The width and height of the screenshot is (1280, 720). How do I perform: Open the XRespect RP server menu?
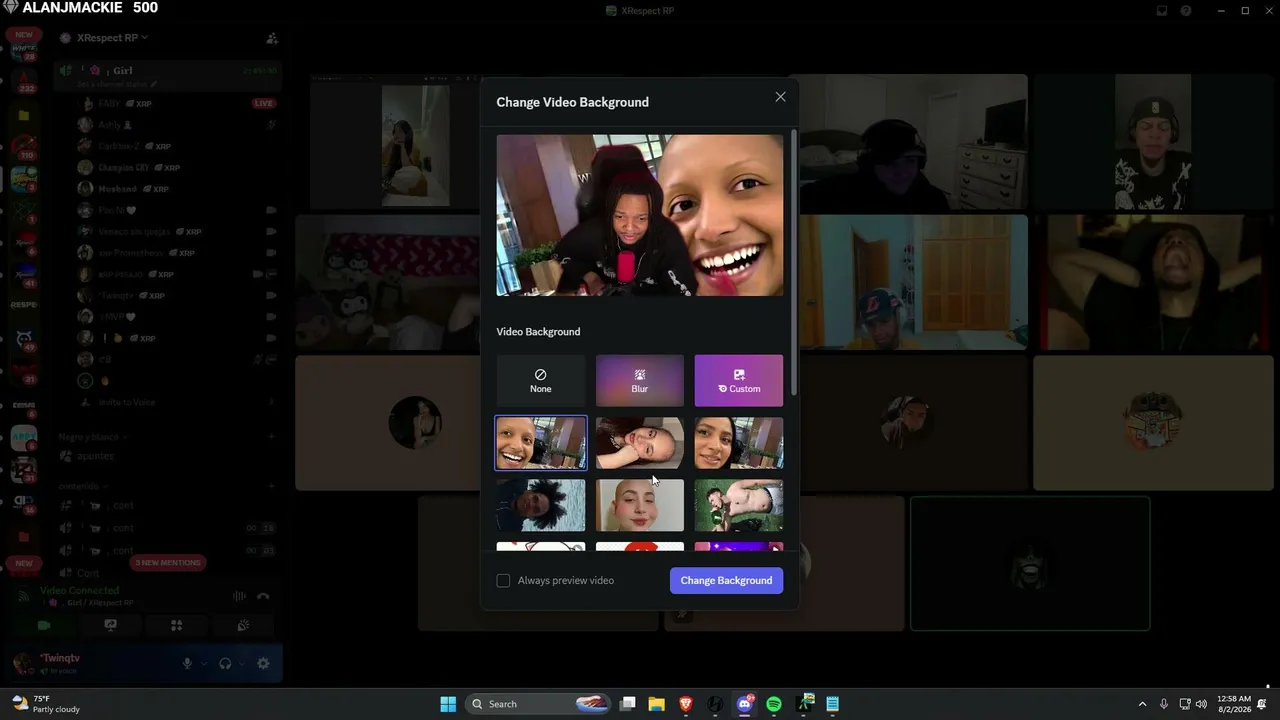pyautogui.click(x=112, y=38)
